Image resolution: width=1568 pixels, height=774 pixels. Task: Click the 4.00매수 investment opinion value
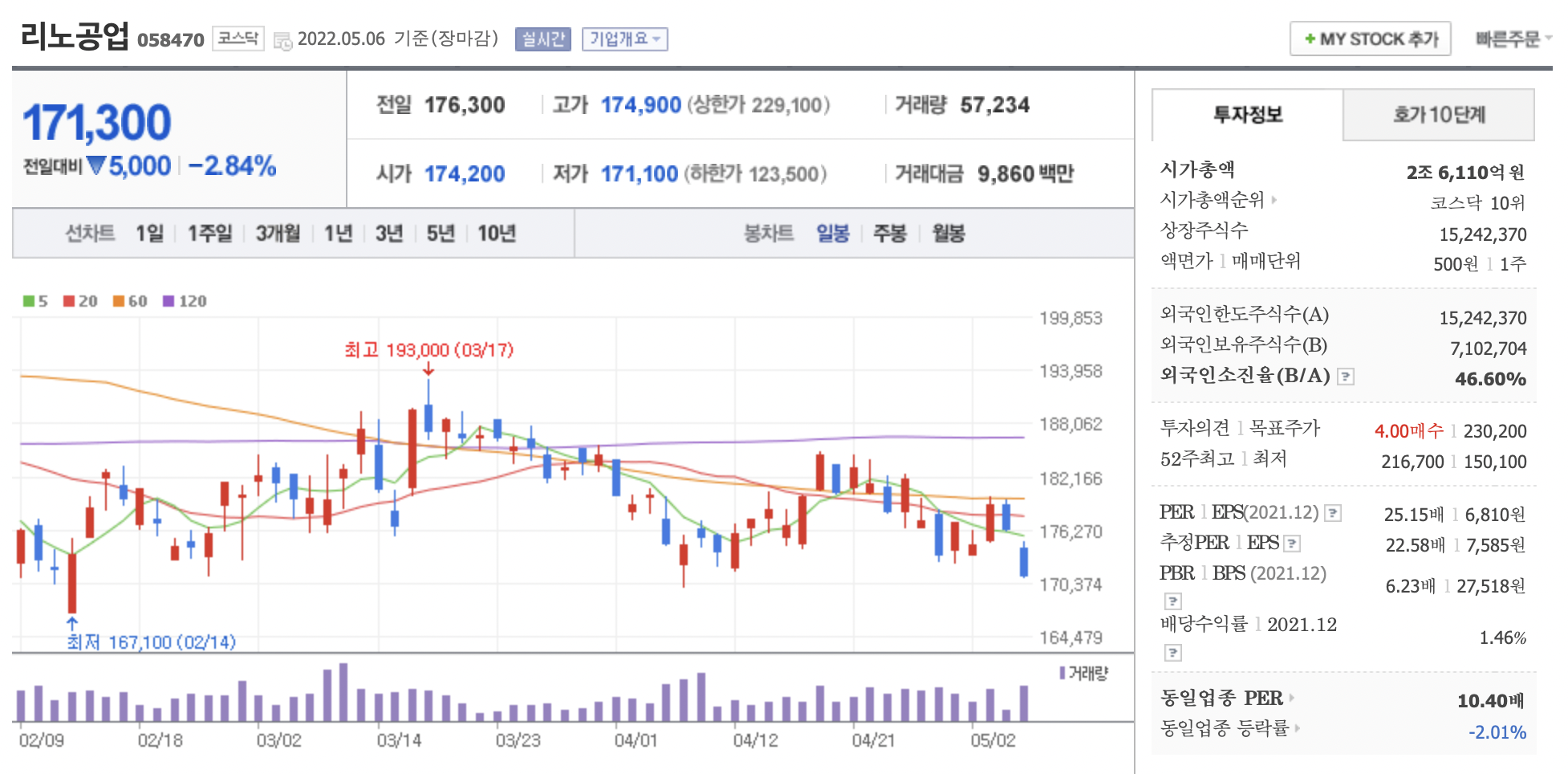[x=1408, y=431]
